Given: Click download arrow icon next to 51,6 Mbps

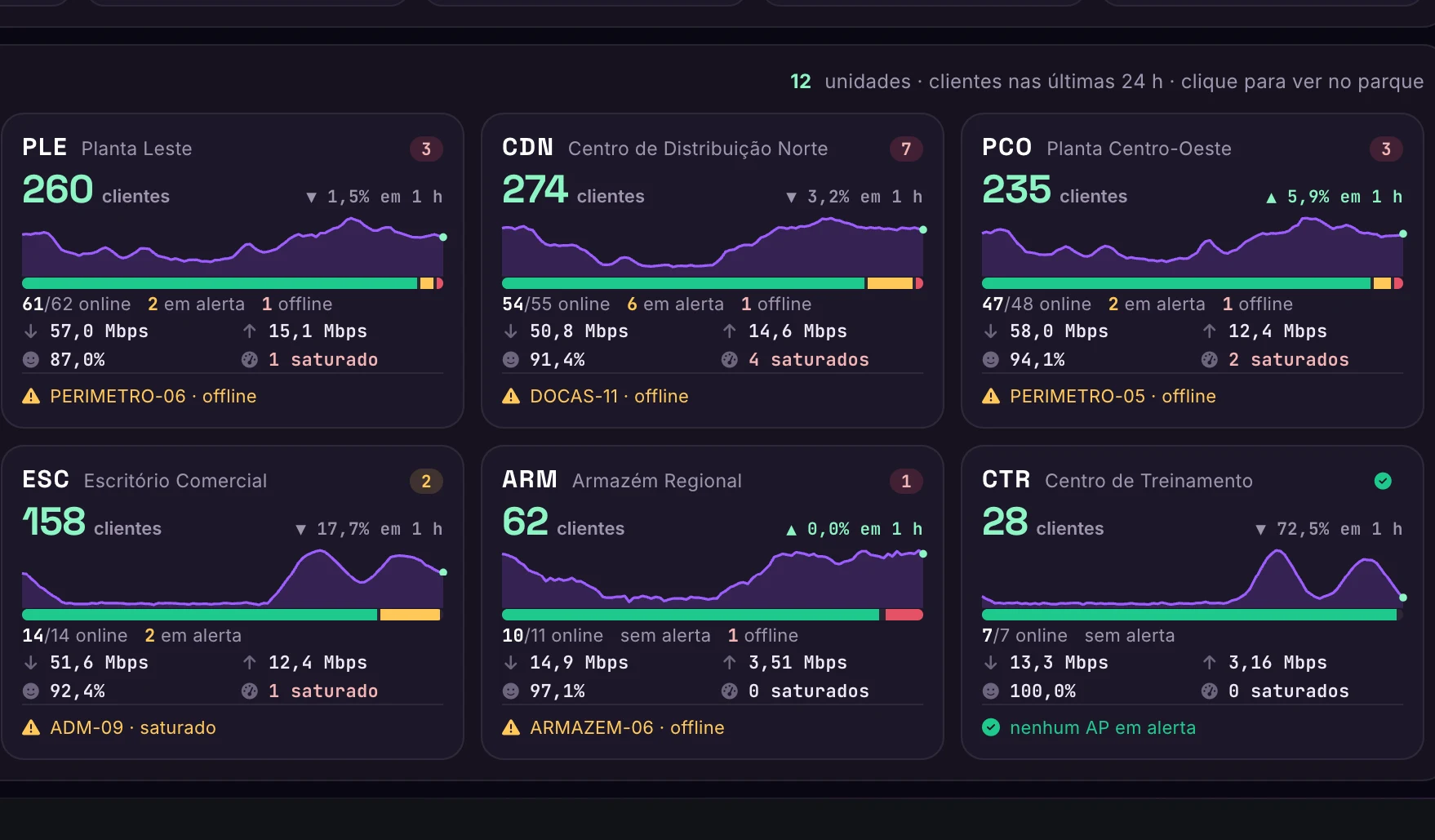Looking at the screenshot, I should point(31,663).
